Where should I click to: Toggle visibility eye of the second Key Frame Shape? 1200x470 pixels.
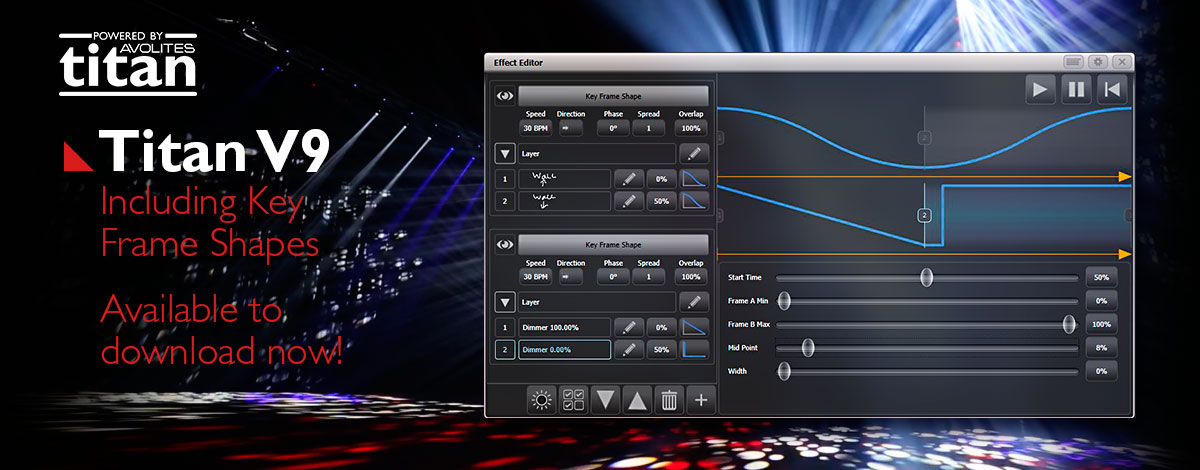505,244
